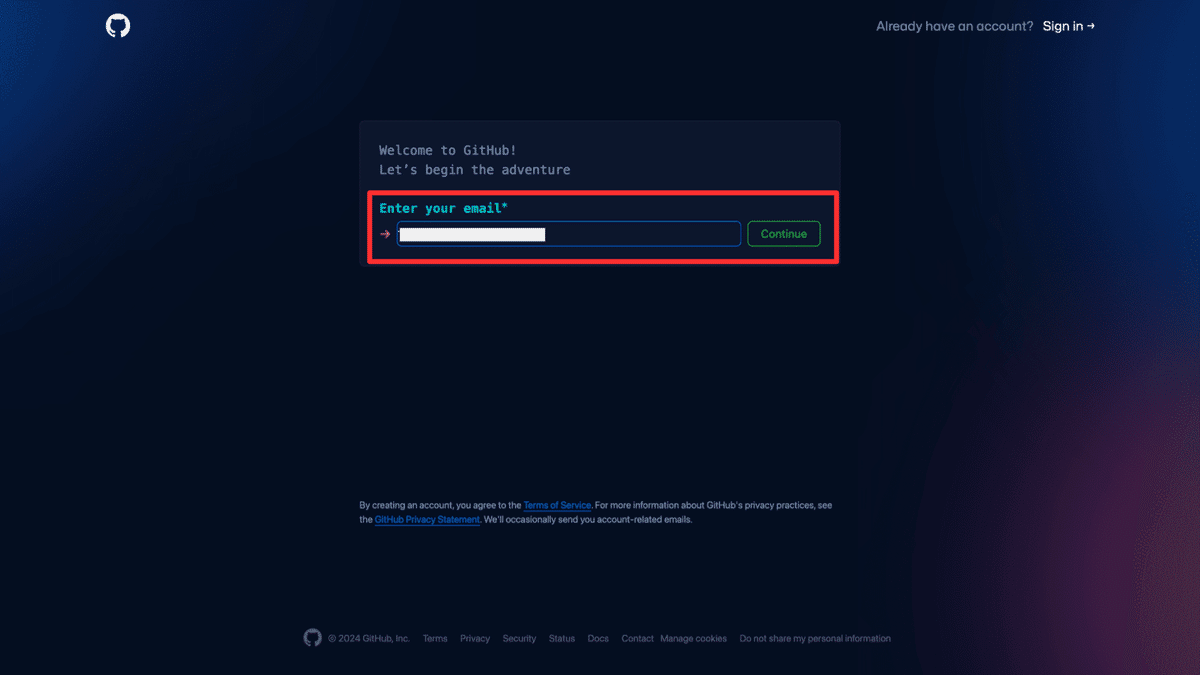Image resolution: width=1200 pixels, height=675 pixels.
Task: Click the '© 2024 GitHub, Inc.' footer text
Action: 369,639
